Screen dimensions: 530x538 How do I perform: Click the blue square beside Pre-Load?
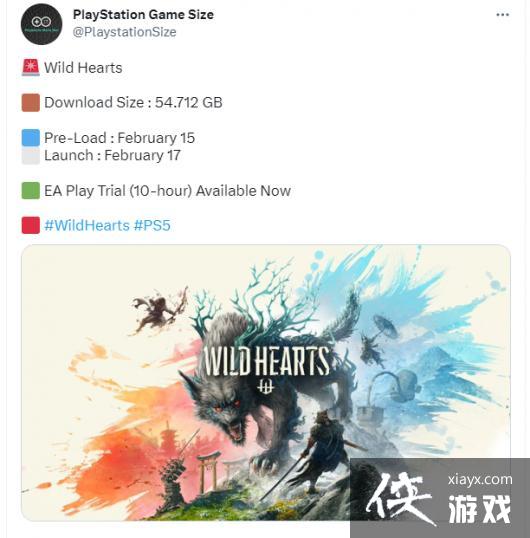(31, 138)
